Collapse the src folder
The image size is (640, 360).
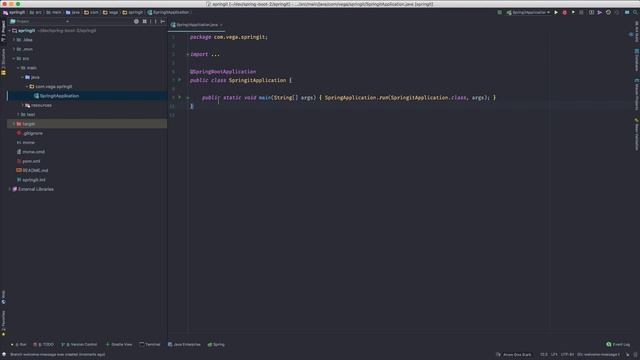(x=14, y=58)
